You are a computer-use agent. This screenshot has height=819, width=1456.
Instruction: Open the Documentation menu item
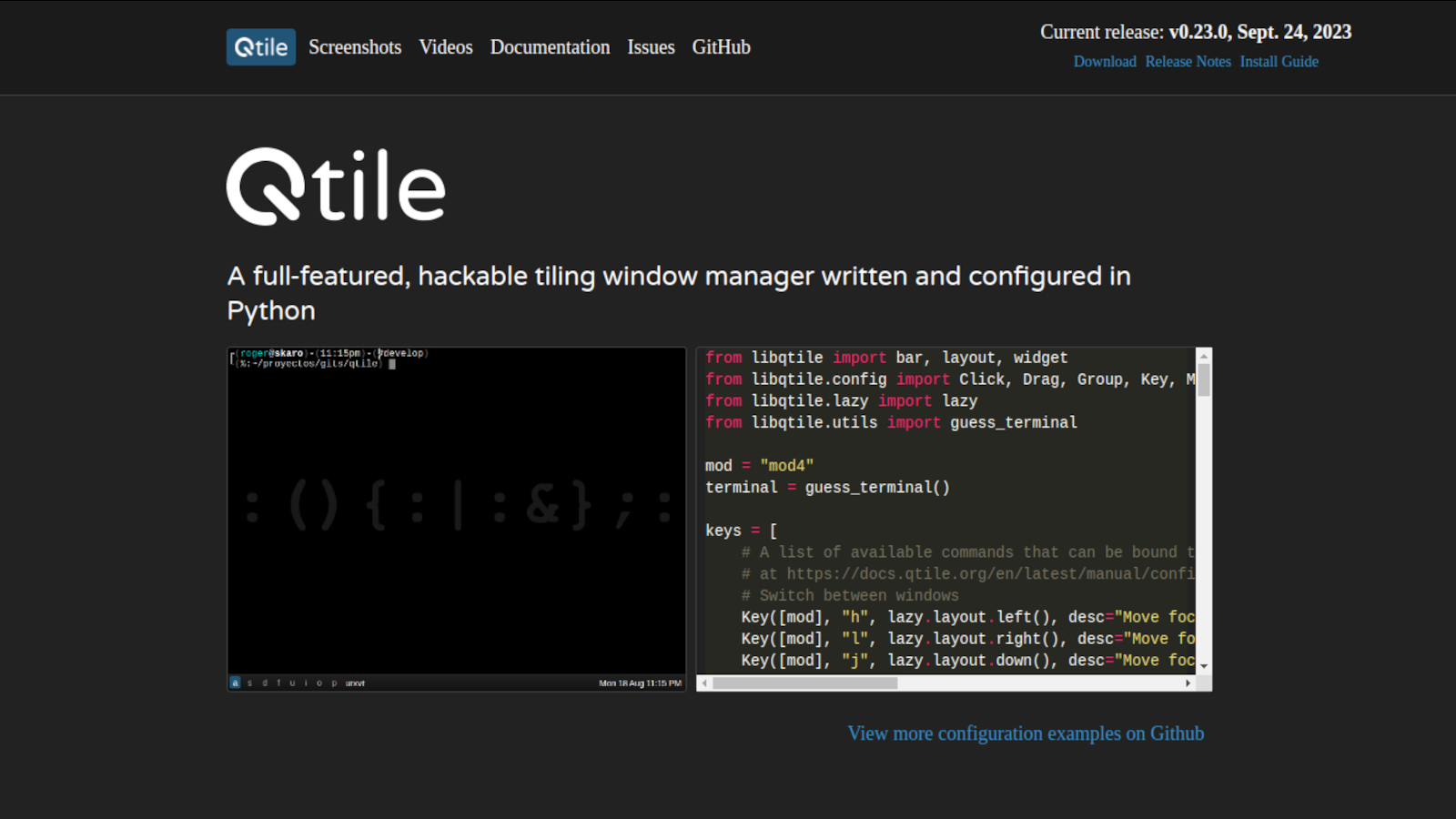point(550,47)
